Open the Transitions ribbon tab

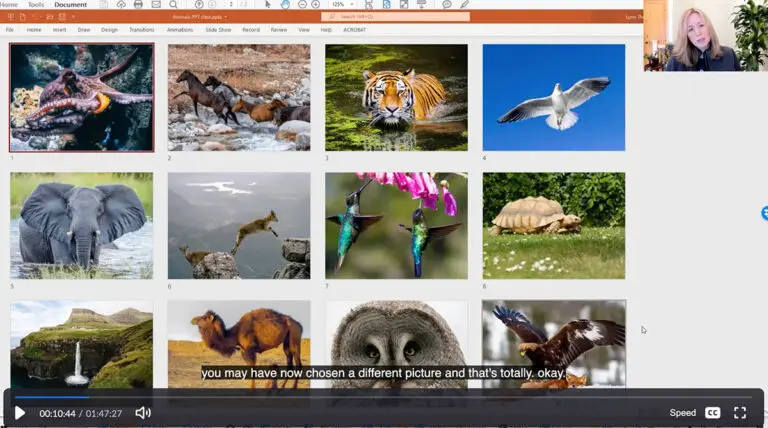(142, 30)
